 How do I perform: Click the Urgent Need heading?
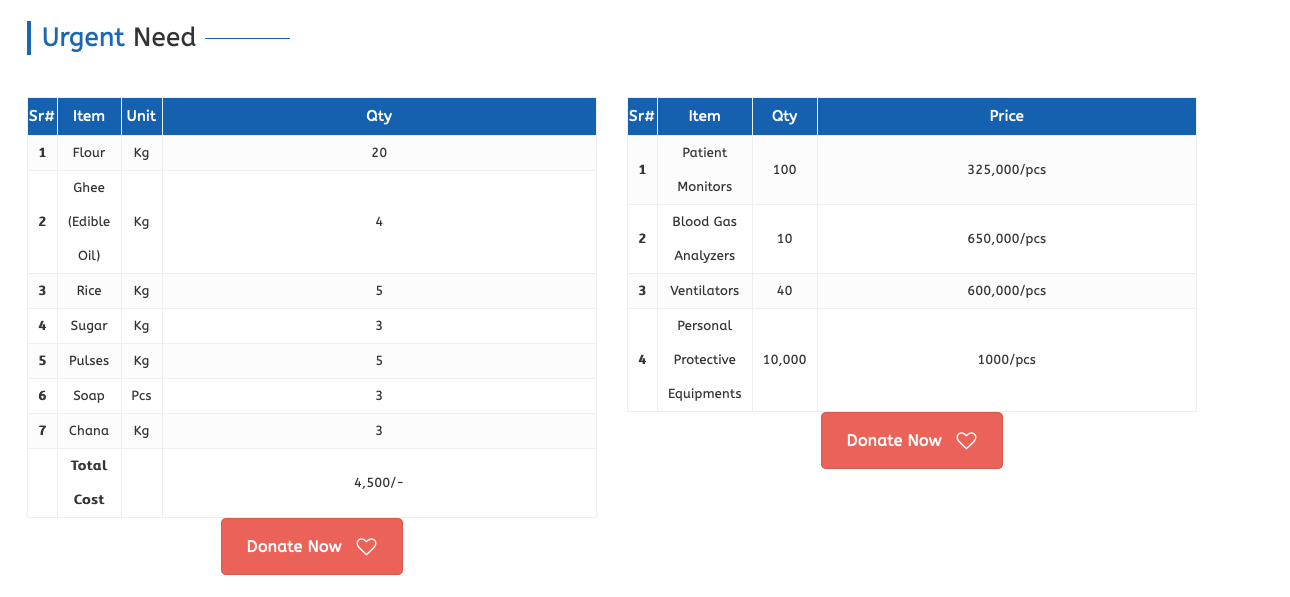pyautogui.click(x=119, y=38)
